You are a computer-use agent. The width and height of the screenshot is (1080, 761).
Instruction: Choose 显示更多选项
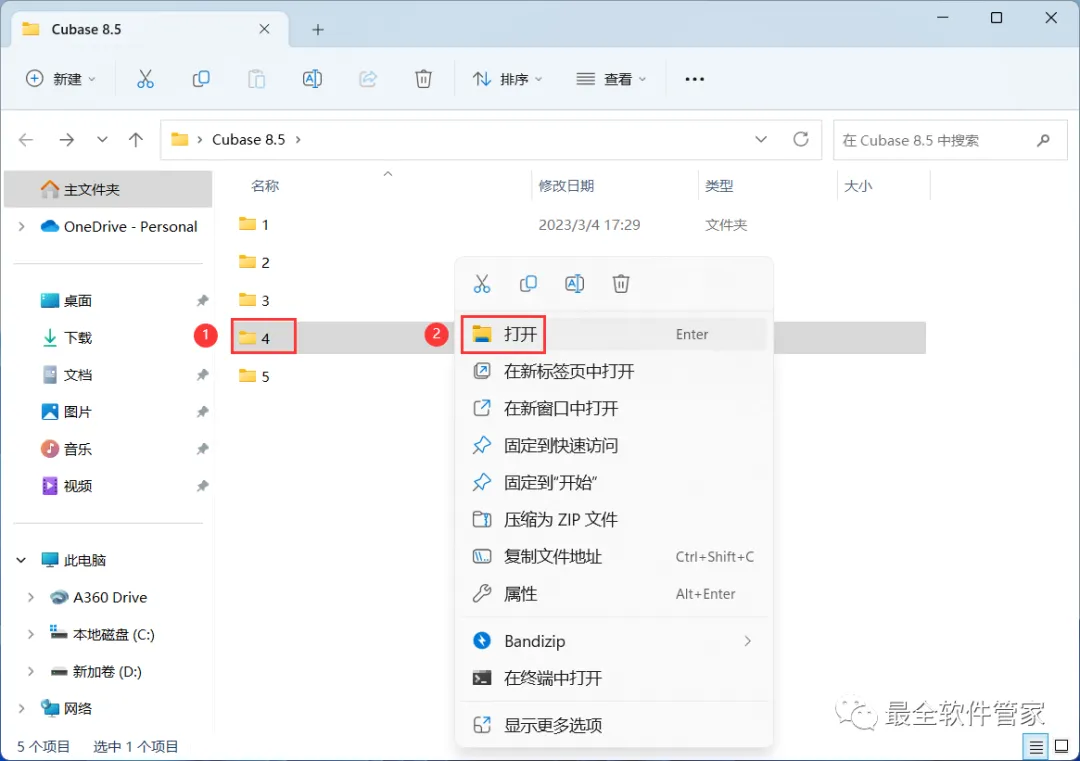(613, 725)
